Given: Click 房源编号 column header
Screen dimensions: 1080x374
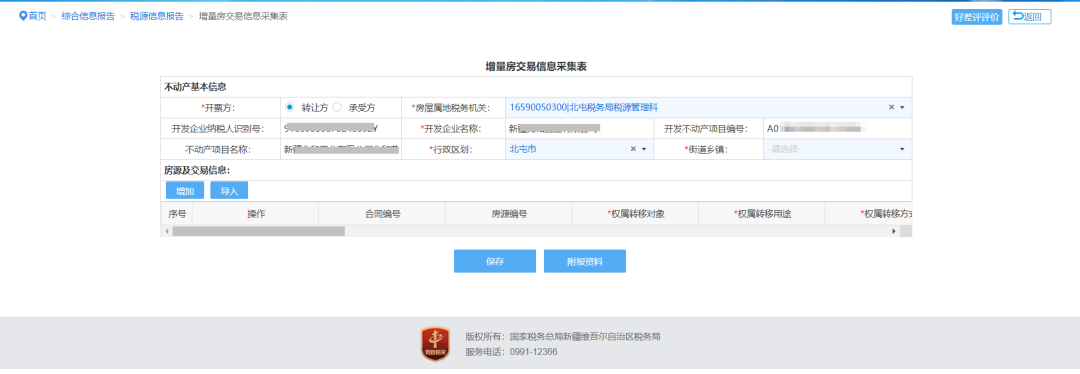Looking at the screenshot, I should [509, 214].
